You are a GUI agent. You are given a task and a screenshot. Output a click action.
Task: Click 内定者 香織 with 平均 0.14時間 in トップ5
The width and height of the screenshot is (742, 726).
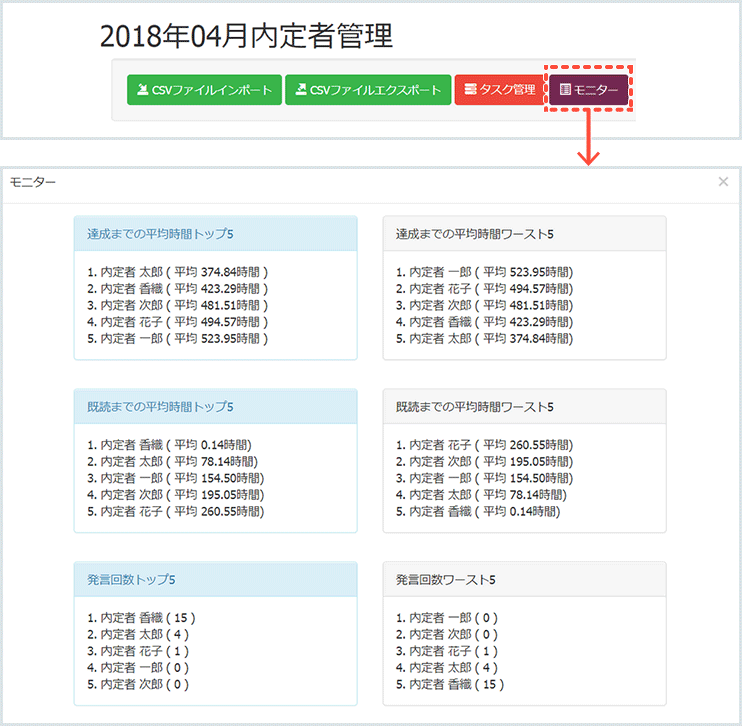(x=169, y=444)
